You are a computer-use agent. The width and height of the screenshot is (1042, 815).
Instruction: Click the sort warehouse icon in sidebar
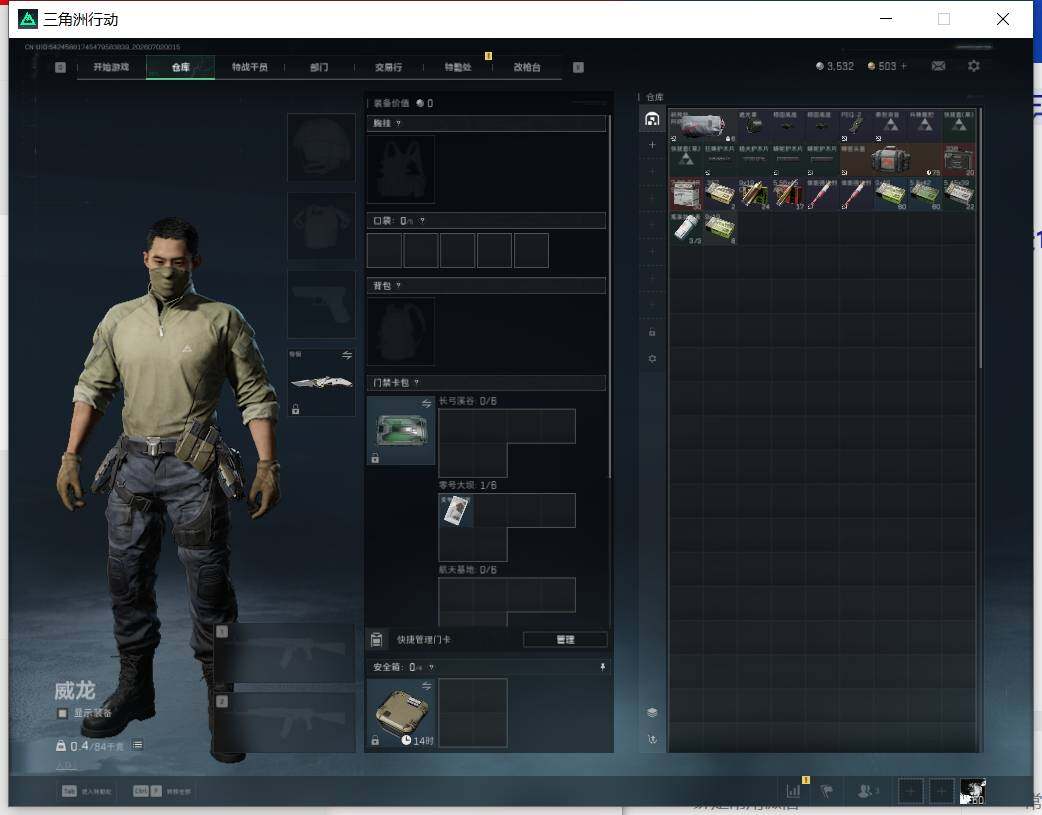652,739
